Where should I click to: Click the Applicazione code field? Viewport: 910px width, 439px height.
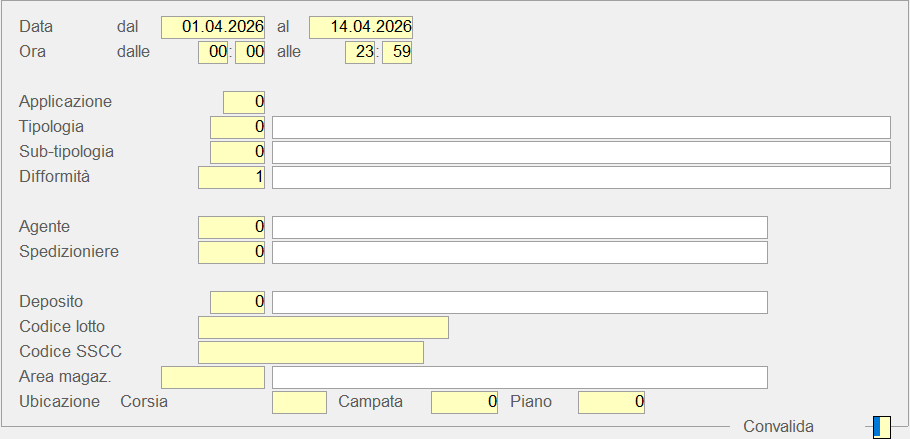pyautogui.click(x=244, y=102)
